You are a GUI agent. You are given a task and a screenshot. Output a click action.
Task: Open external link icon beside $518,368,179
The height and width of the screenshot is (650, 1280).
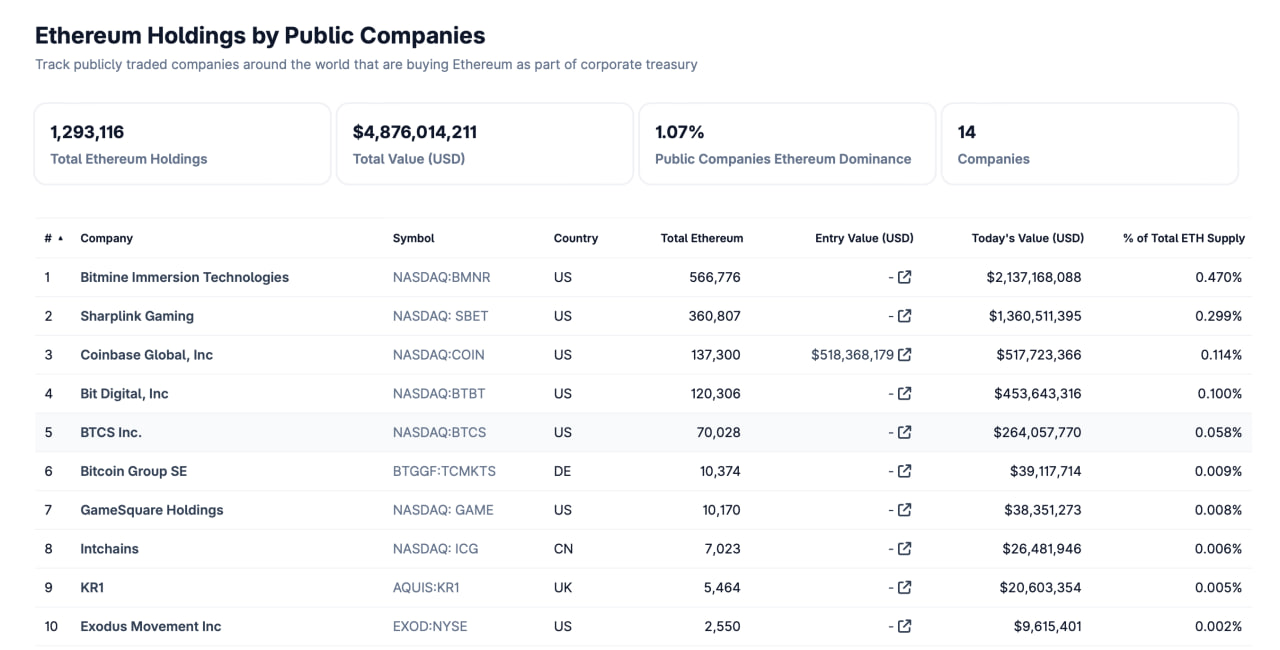click(x=904, y=355)
